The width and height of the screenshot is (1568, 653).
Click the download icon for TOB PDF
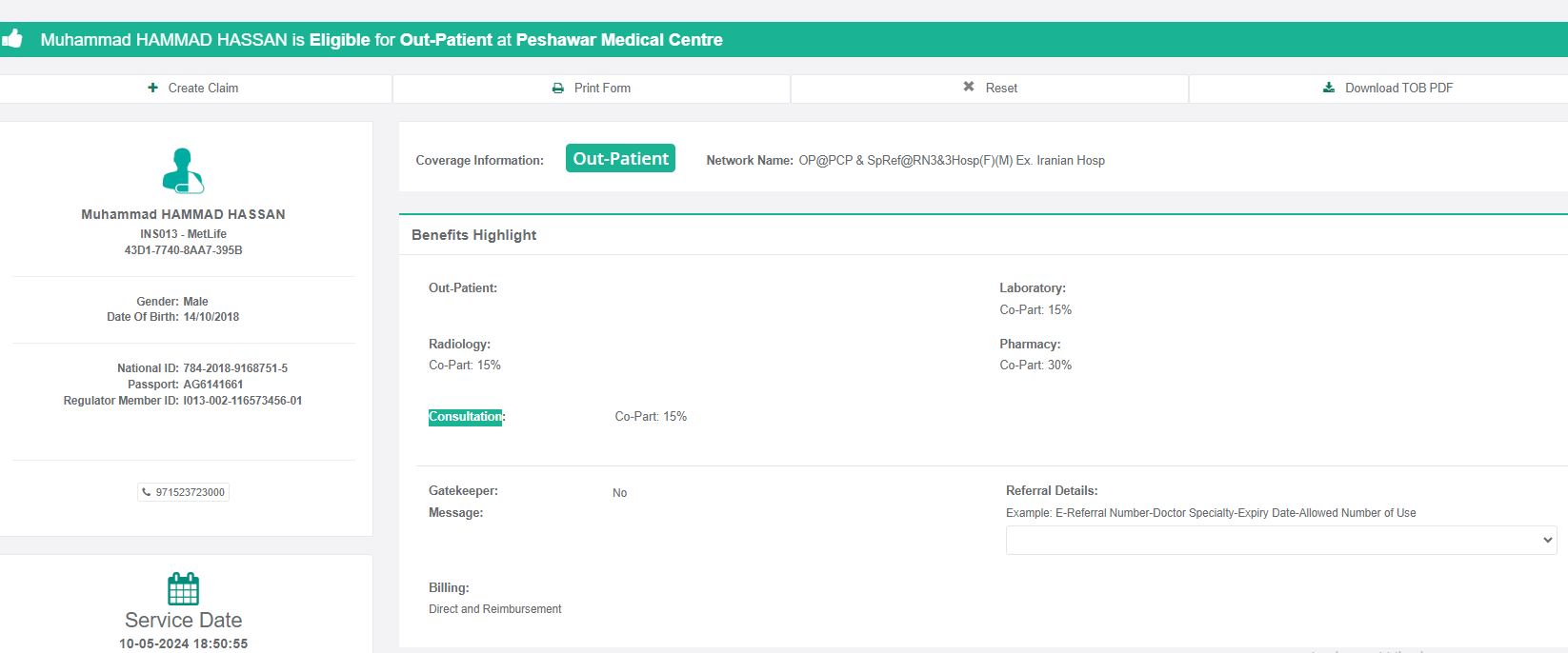pos(1329,88)
